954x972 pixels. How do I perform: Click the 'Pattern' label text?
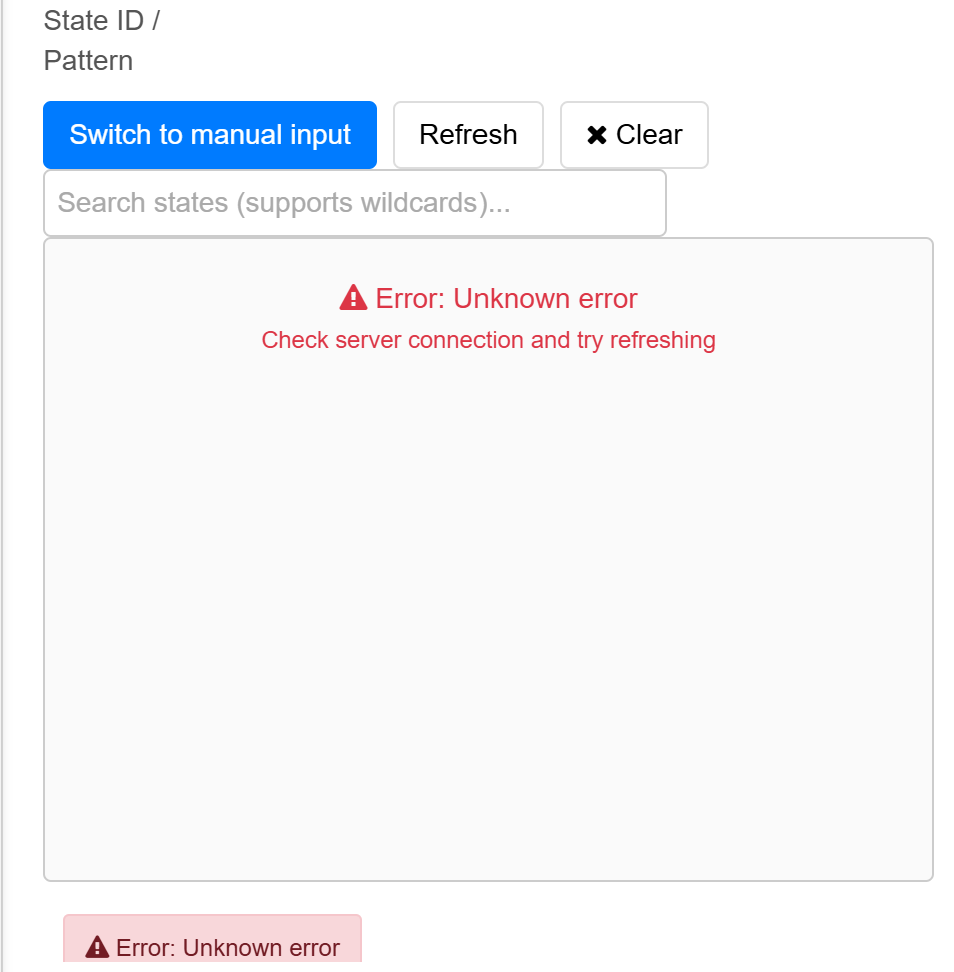(88, 61)
